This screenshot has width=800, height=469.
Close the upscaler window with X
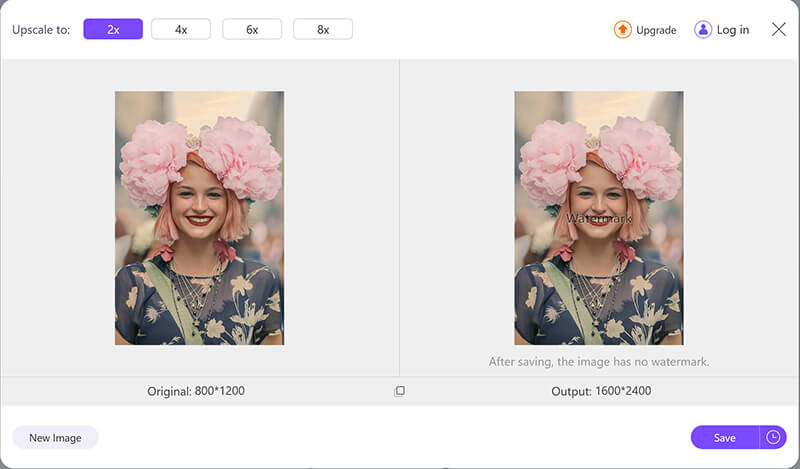click(x=779, y=29)
